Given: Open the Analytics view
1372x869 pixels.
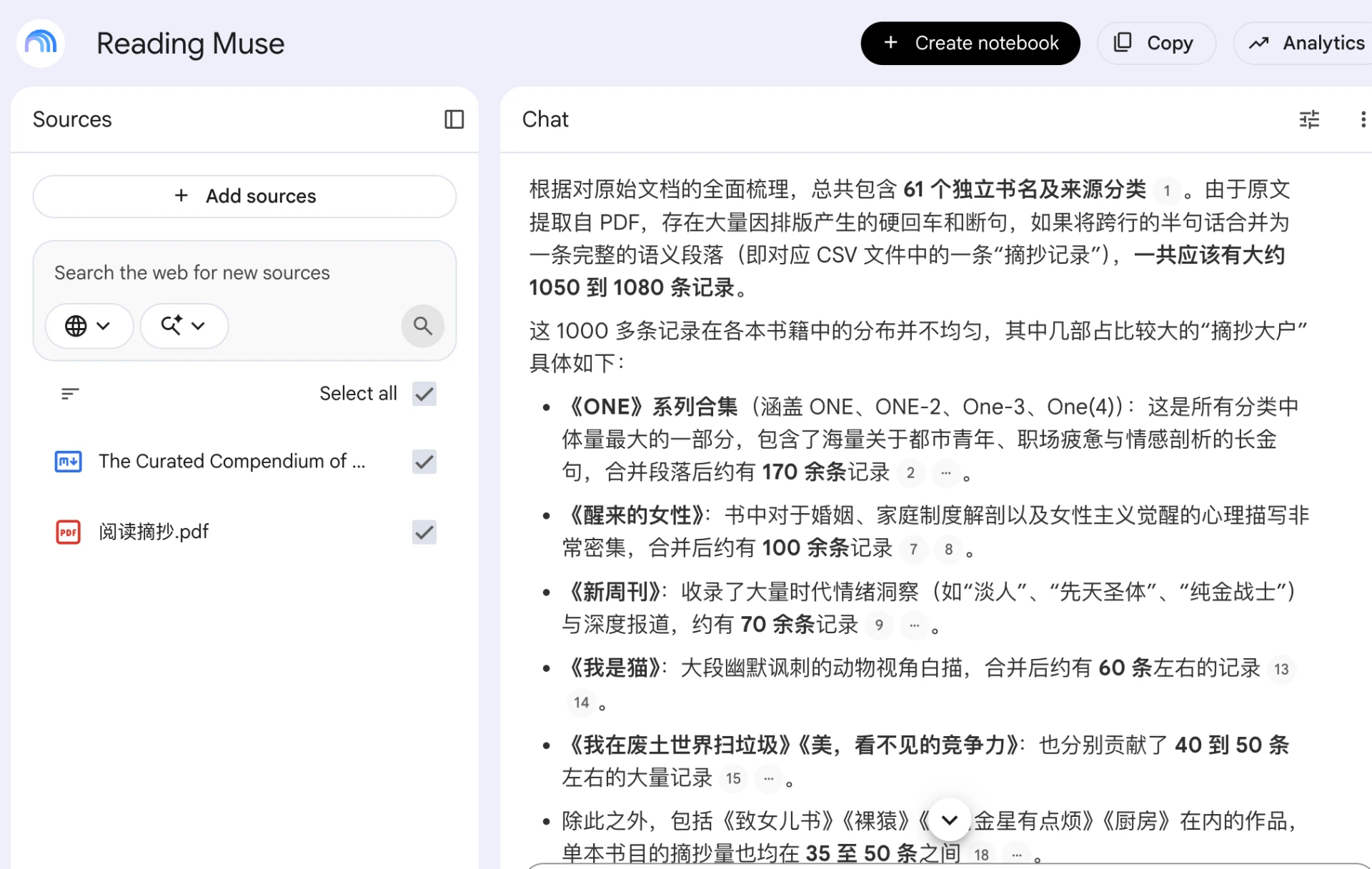Looking at the screenshot, I should pos(1306,43).
